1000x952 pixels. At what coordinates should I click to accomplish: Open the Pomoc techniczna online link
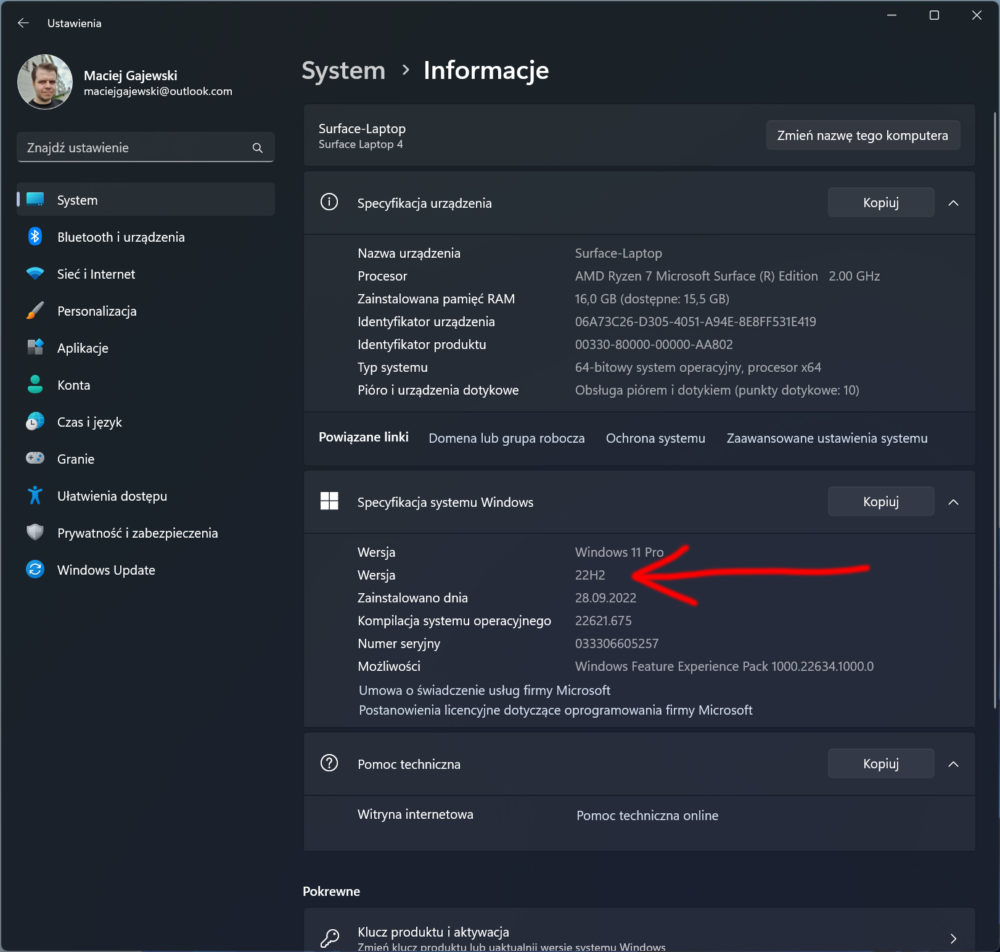tap(647, 816)
